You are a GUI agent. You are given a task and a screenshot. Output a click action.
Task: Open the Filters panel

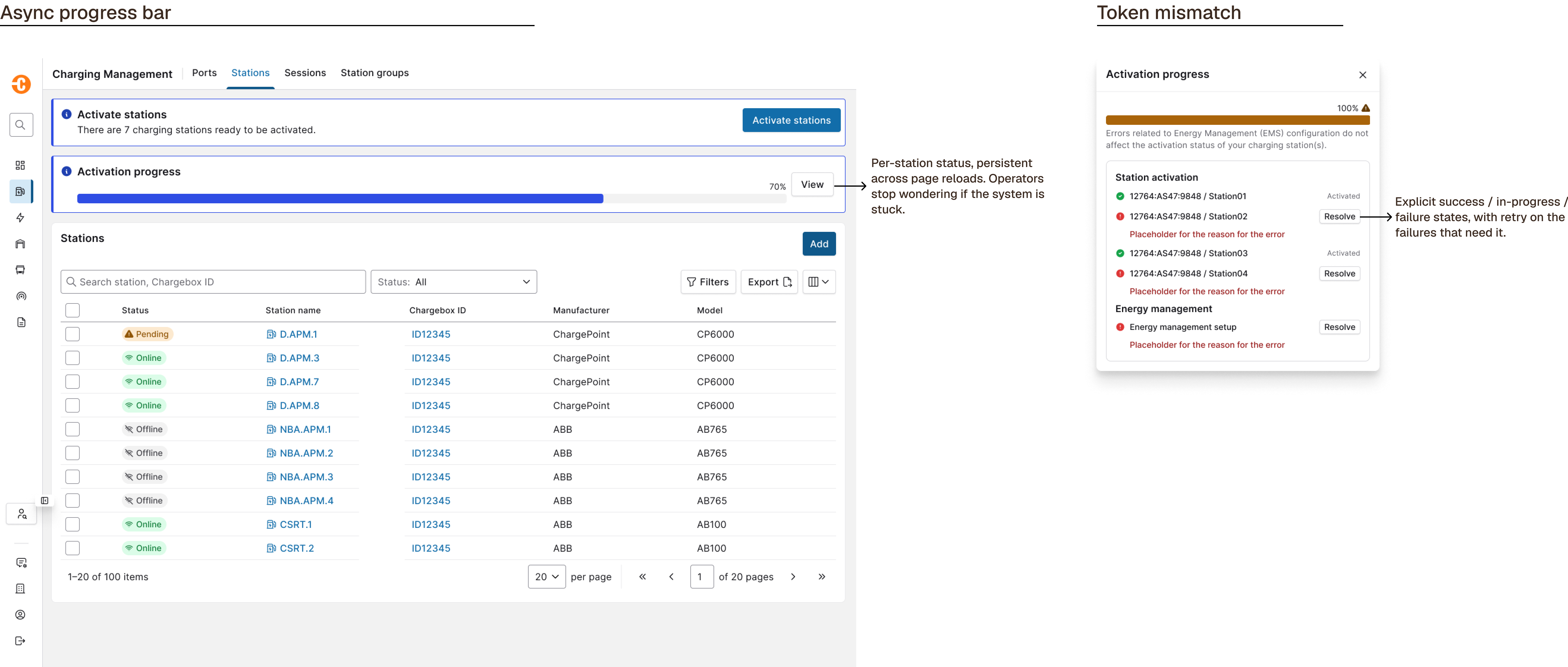(708, 282)
